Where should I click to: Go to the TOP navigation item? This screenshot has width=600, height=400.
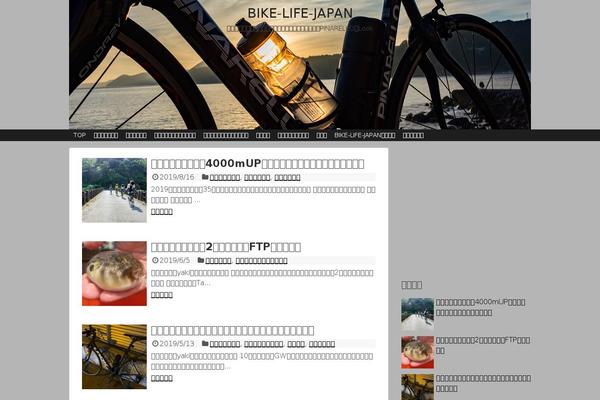80,135
